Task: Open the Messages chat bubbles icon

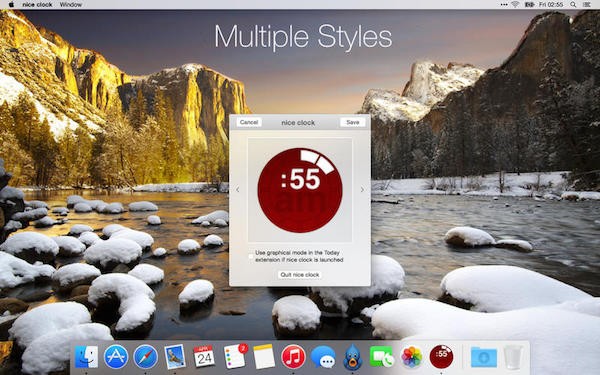Action: click(323, 357)
